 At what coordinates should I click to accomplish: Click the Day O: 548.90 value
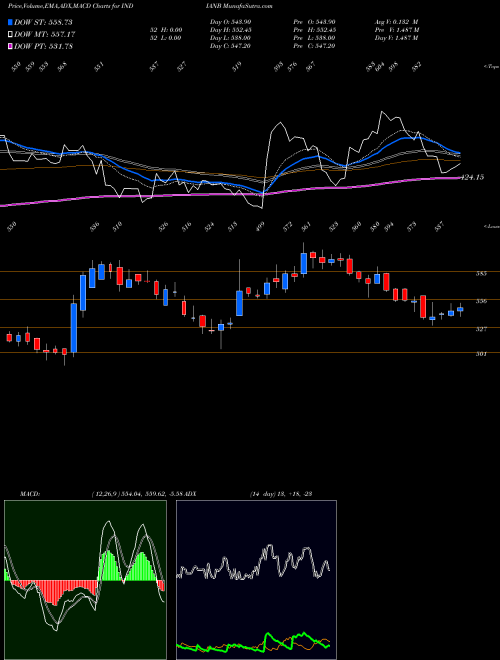[x=230, y=22]
